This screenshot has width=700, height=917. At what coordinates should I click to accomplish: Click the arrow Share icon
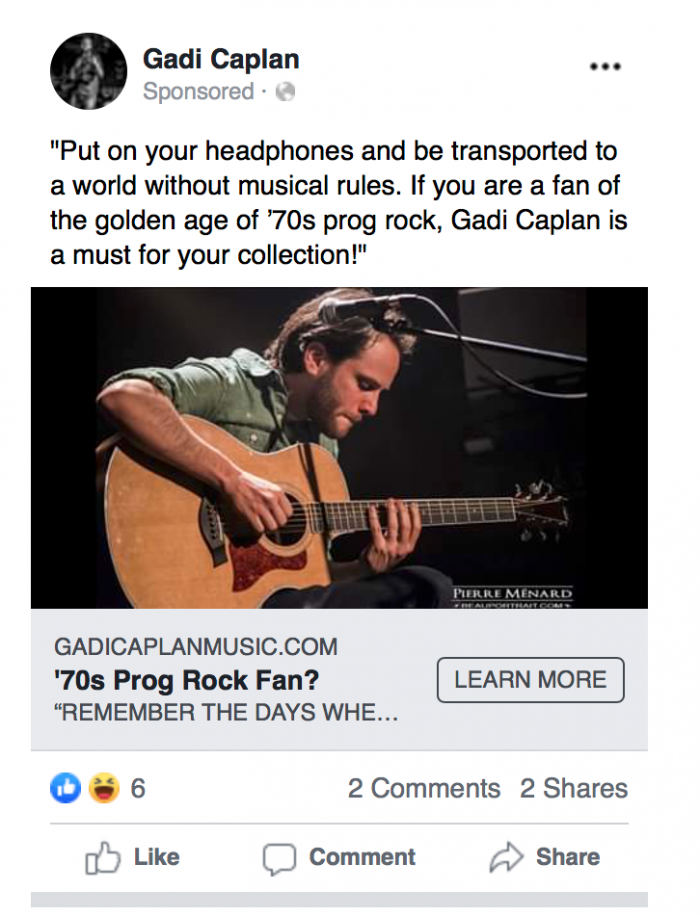[x=506, y=857]
